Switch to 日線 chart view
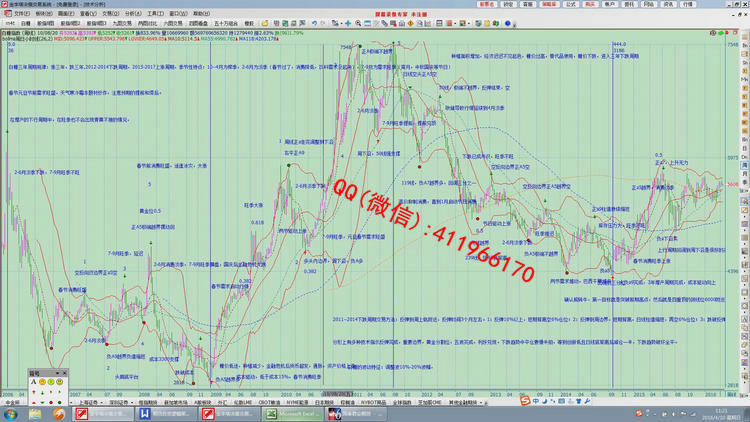Image resolution: width=750 pixels, height=422 pixels. tap(25, 23)
